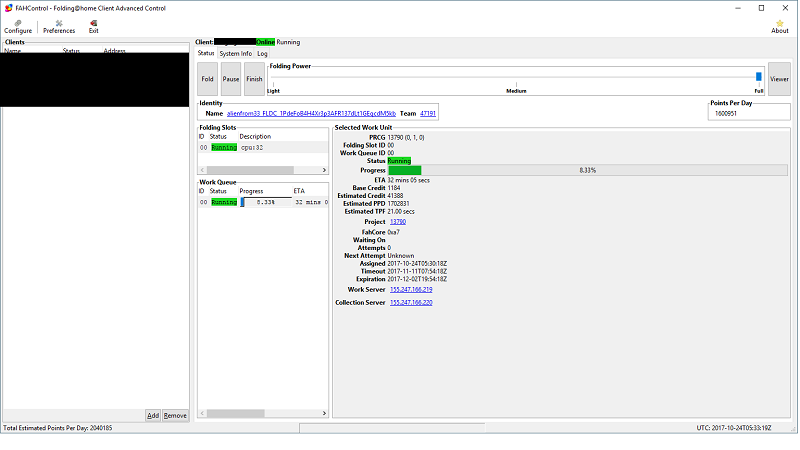
Task: Click the Finish button
Action: 254,79
